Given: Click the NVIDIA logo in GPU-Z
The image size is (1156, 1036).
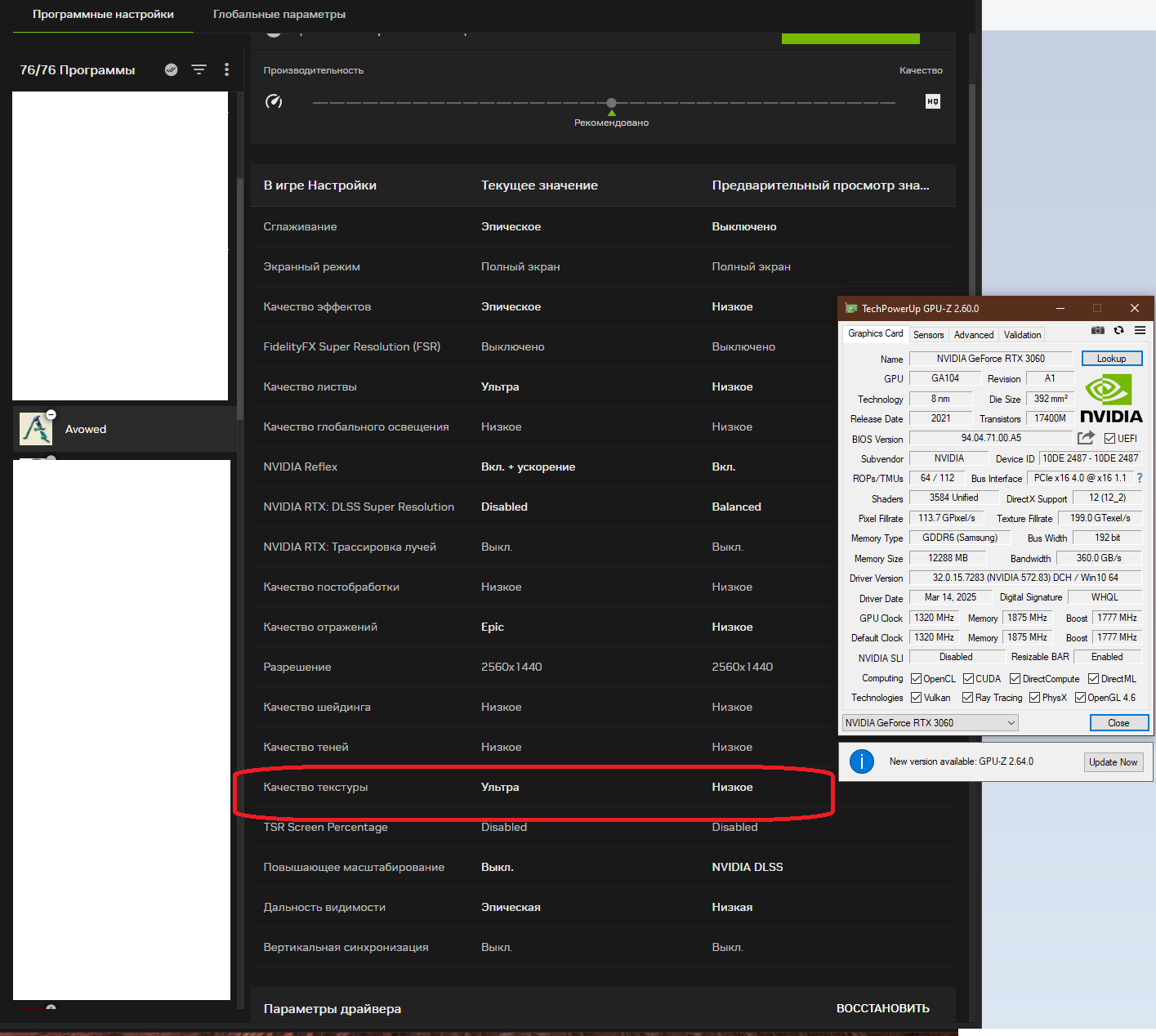Looking at the screenshot, I should 1112,398.
